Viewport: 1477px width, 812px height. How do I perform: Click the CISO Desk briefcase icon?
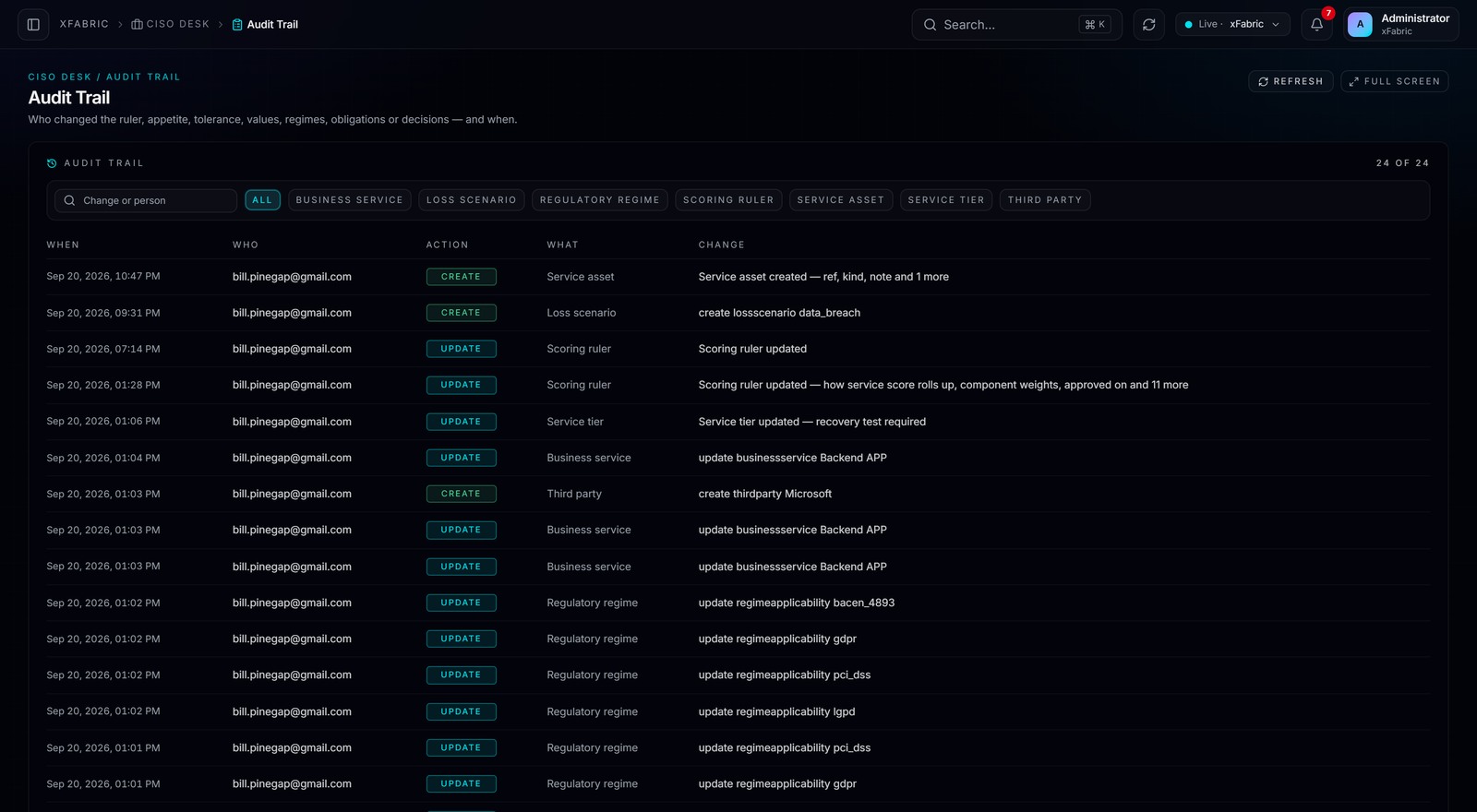pos(137,25)
